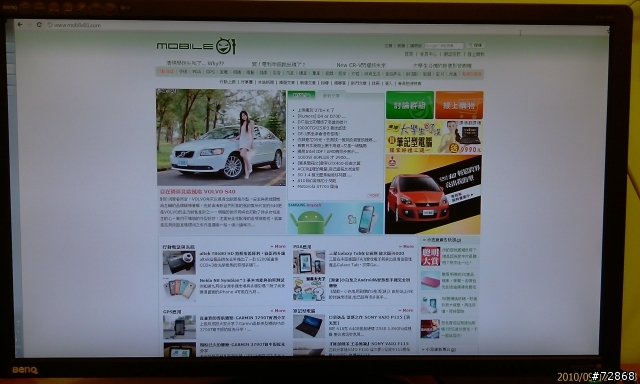Select the active green tab above article list
This screenshot has width=640, height=384.
coord(301,95)
